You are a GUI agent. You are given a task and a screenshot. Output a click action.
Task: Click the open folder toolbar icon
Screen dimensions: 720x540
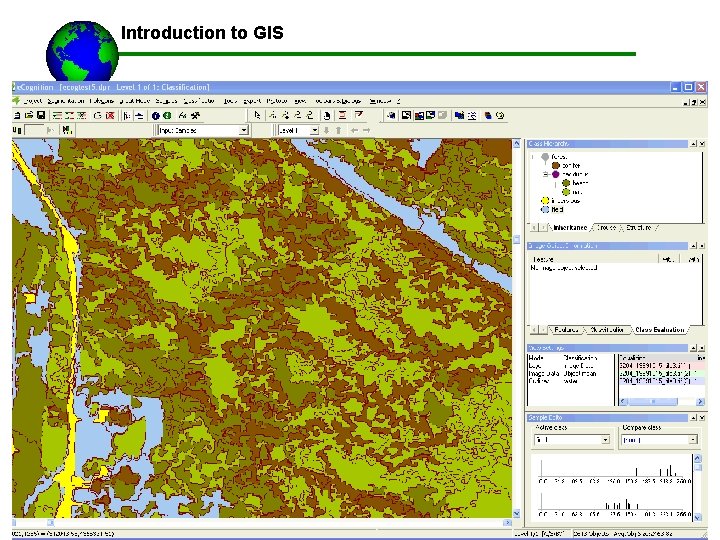28,116
